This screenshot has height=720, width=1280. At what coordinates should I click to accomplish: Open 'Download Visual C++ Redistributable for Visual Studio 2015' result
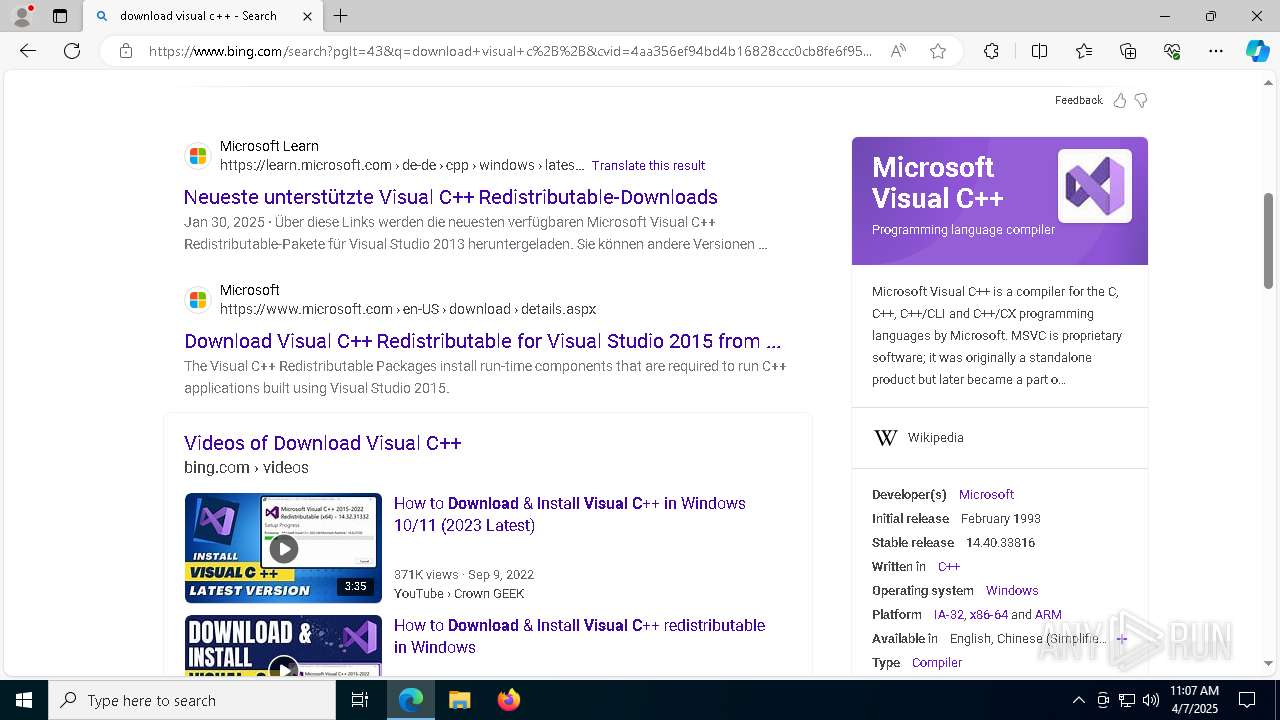tap(482, 341)
